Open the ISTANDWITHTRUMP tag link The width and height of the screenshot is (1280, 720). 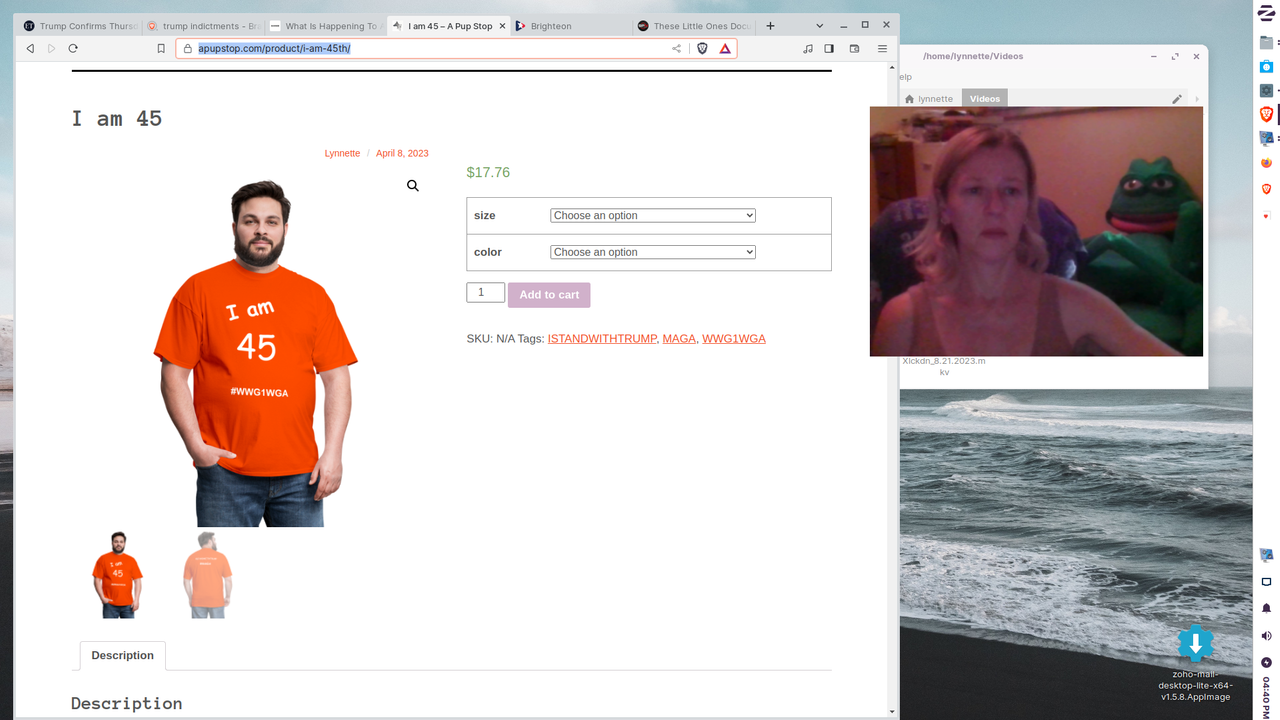point(602,339)
